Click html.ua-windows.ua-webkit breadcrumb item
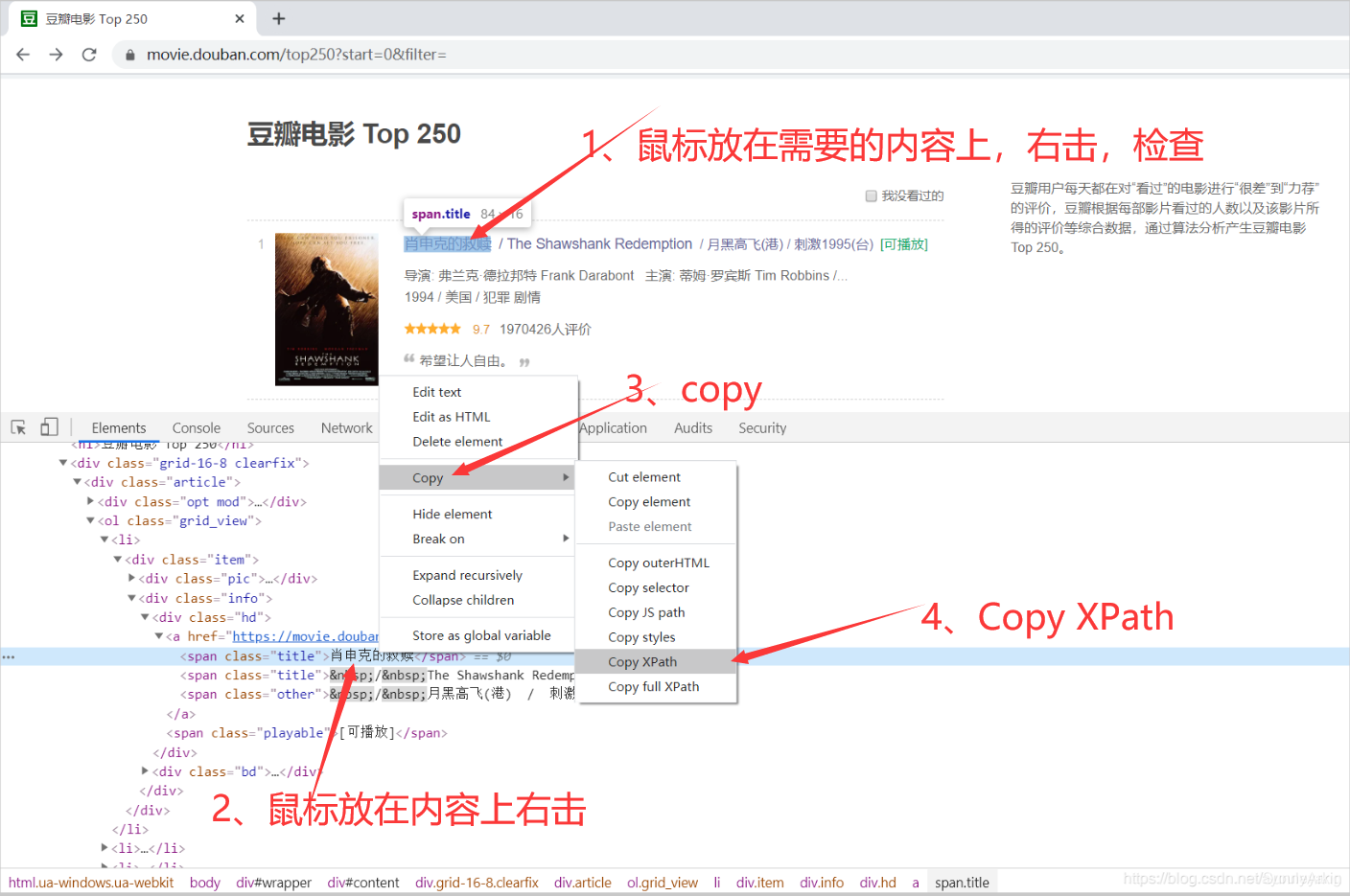Screen dimensions: 1350x896 91,883
